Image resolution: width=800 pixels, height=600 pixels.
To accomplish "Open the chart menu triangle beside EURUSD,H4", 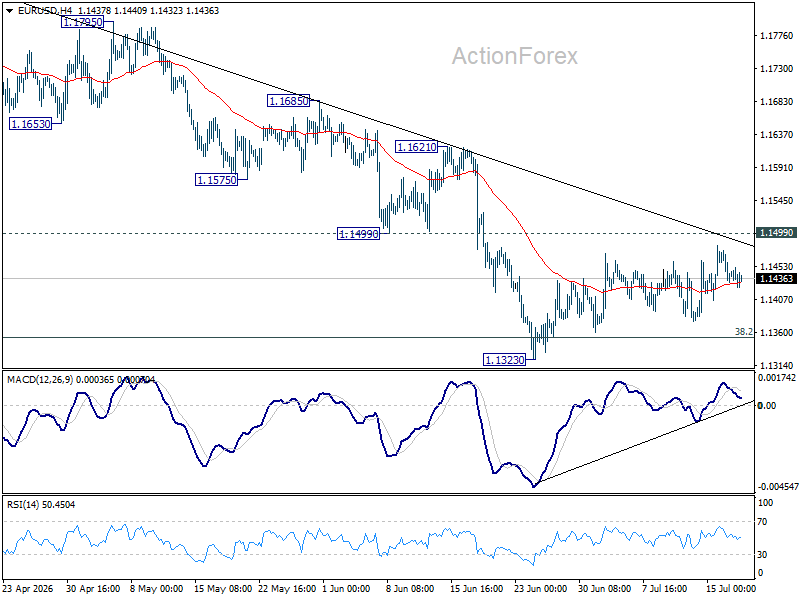I will (9, 11).
